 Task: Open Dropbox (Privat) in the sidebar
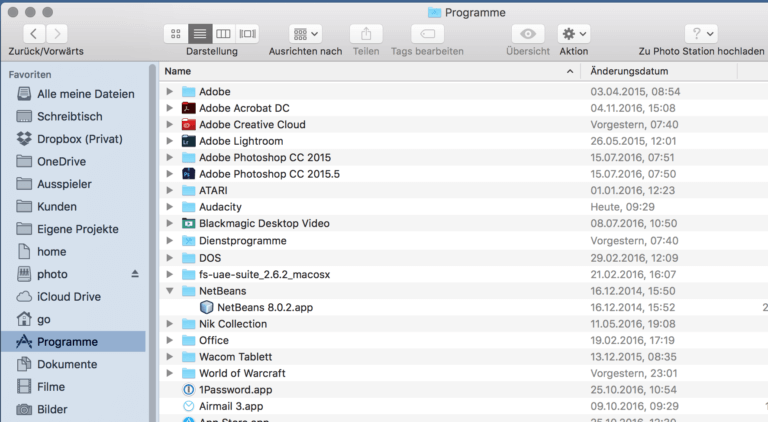[79, 138]
